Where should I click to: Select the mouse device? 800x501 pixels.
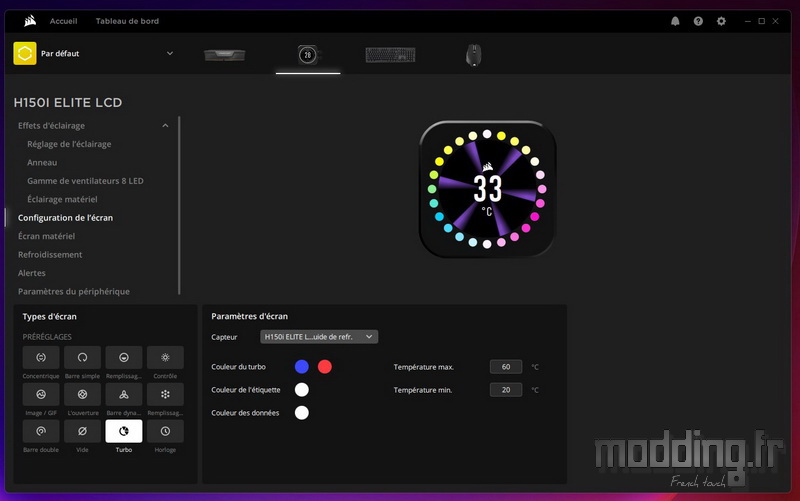(x=473, y=55)
